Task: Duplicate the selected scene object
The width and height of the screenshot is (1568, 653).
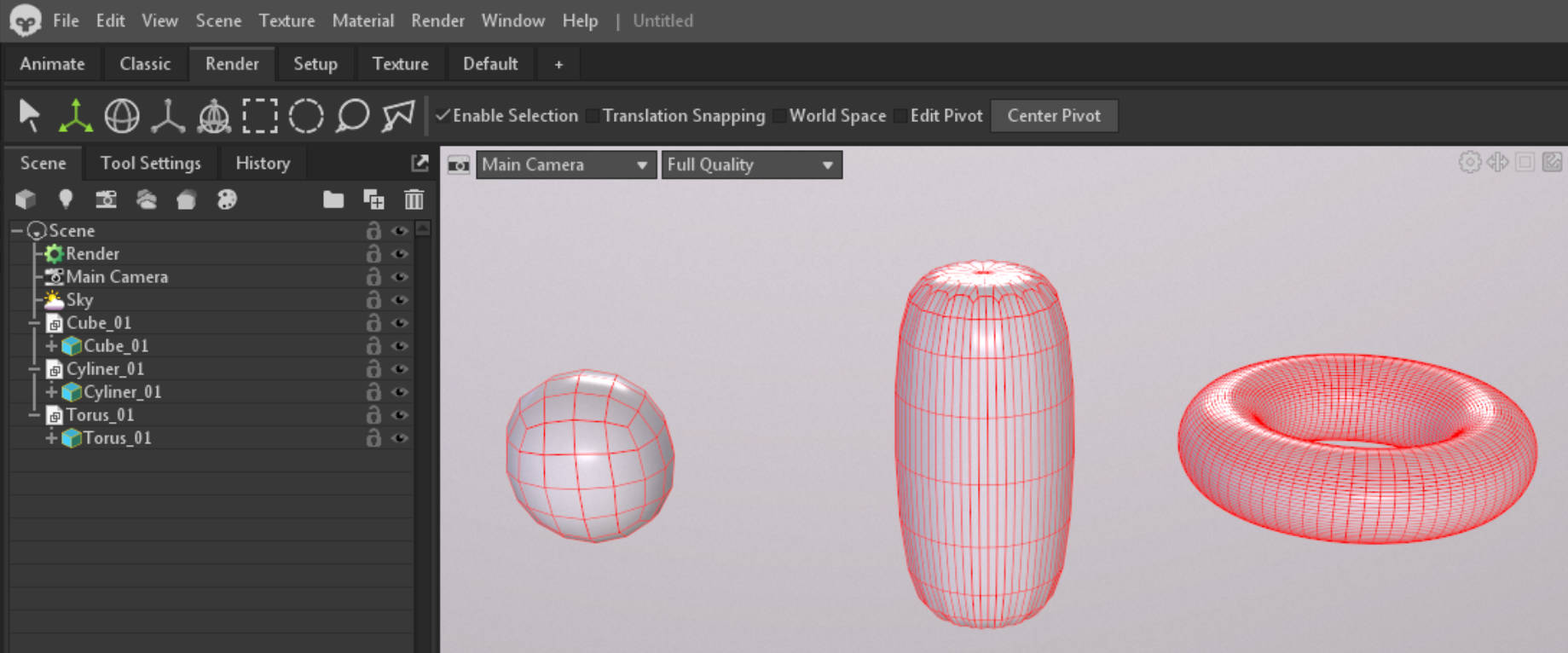Action: click(x=373, y=199)
